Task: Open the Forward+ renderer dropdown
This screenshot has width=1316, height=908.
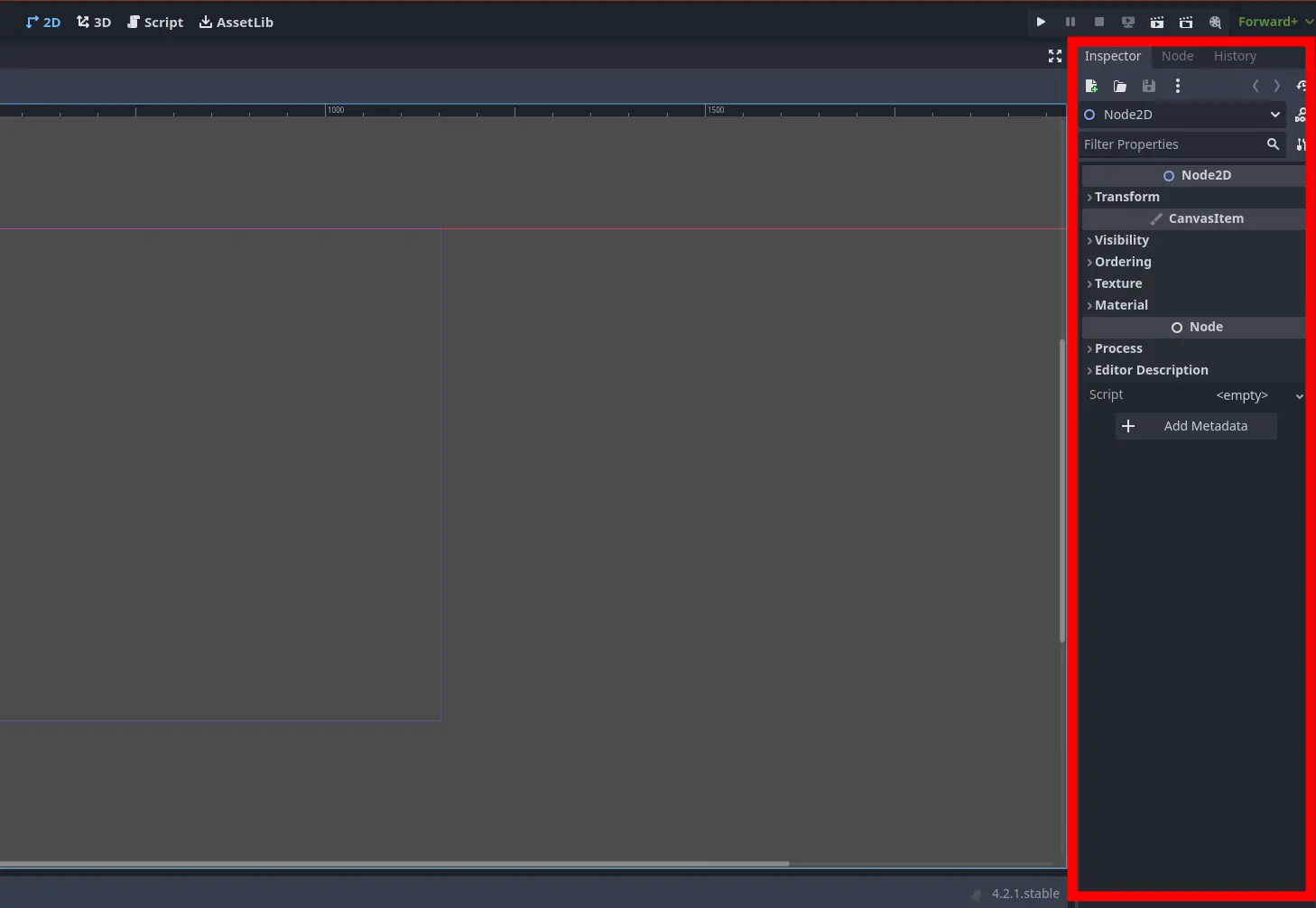Action: click(x=1274, y=22)
